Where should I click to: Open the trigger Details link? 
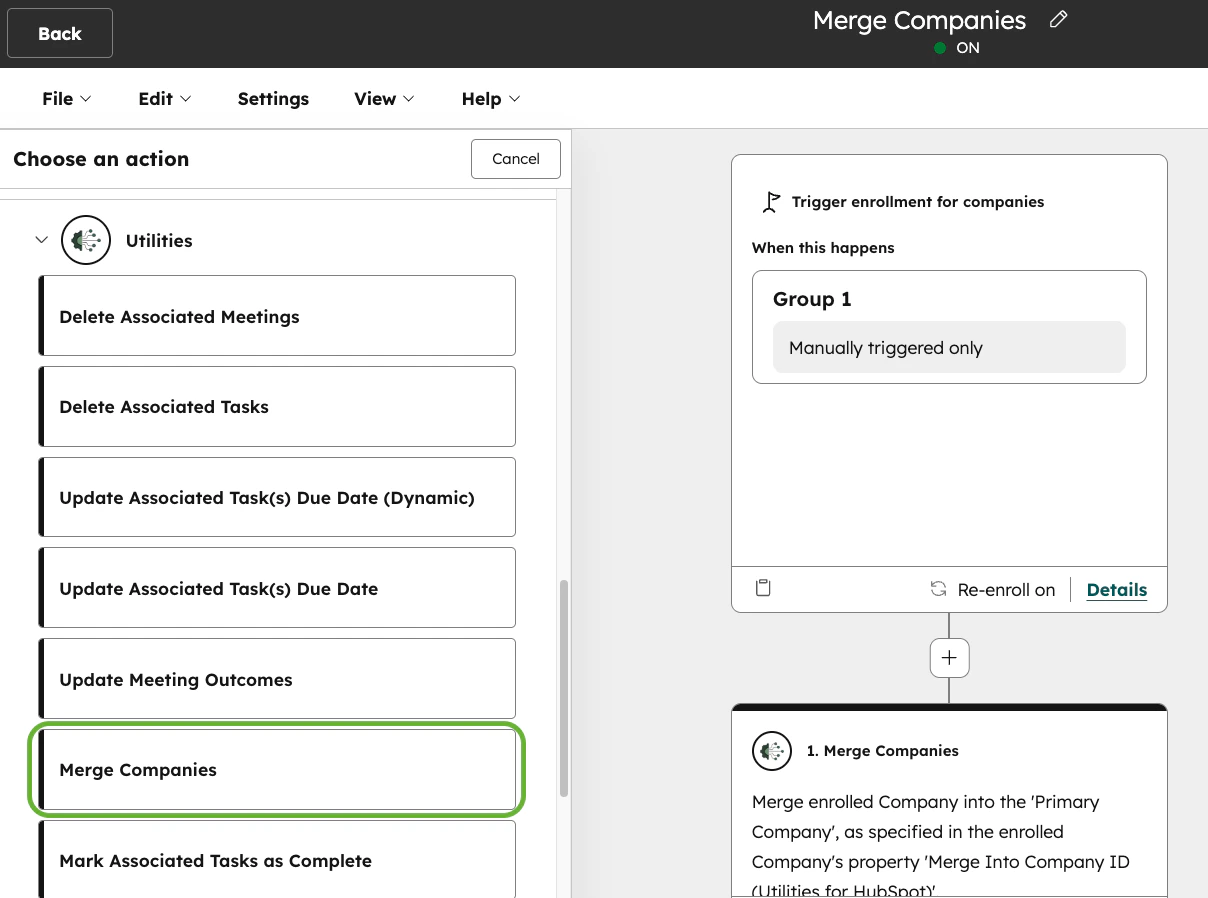1116,589
